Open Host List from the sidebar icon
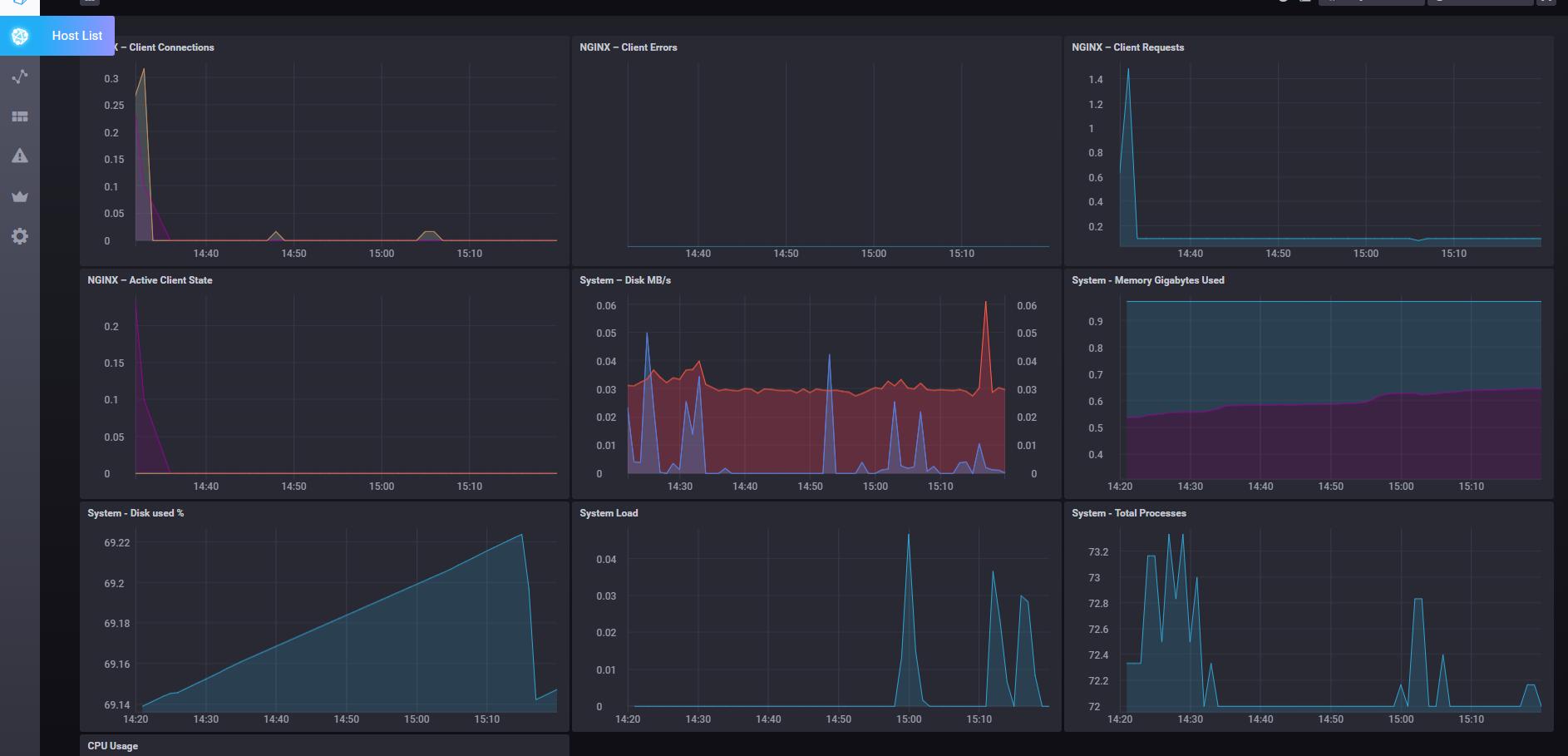The width and height of the screenshot is (1568, 756). [20, 36]
